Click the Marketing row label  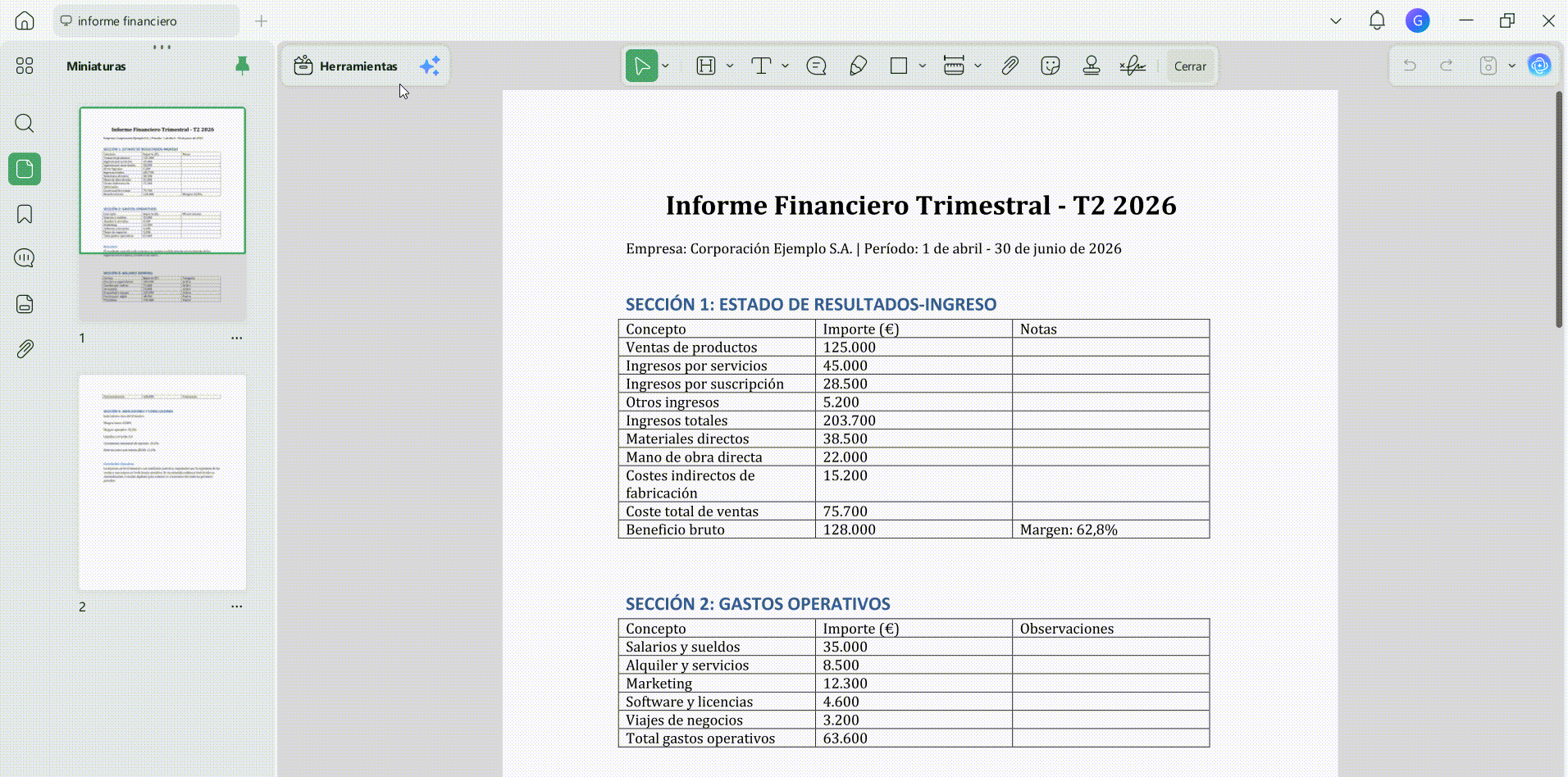click(x=659, y=684)
